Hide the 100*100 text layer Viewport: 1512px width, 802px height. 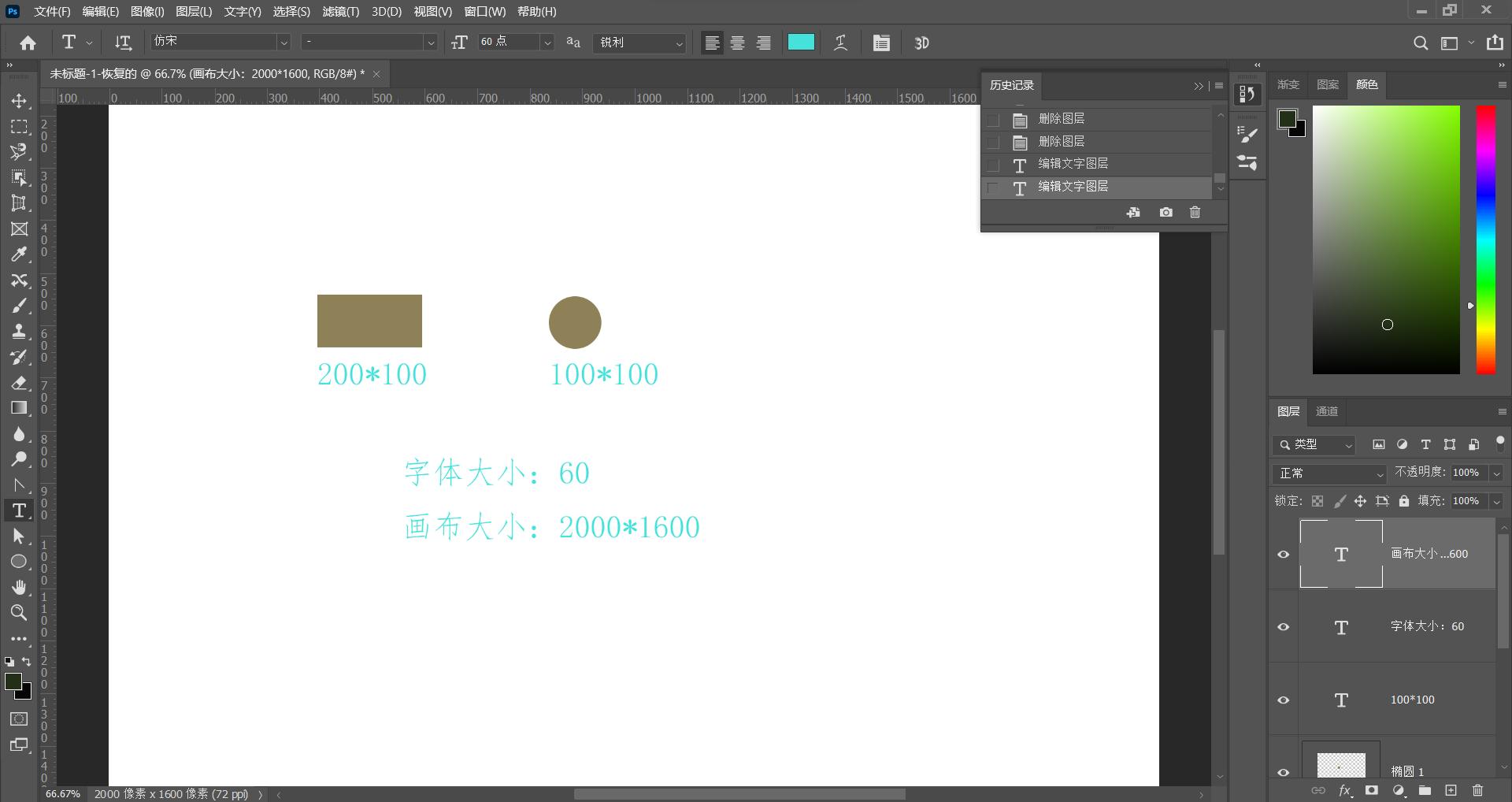[x=1283, y=700]
